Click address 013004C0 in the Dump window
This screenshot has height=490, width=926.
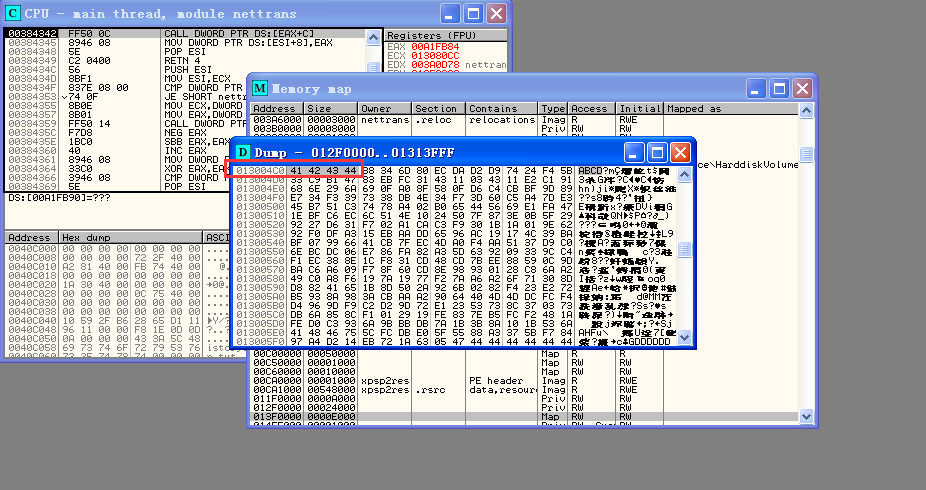coord(260,171)
